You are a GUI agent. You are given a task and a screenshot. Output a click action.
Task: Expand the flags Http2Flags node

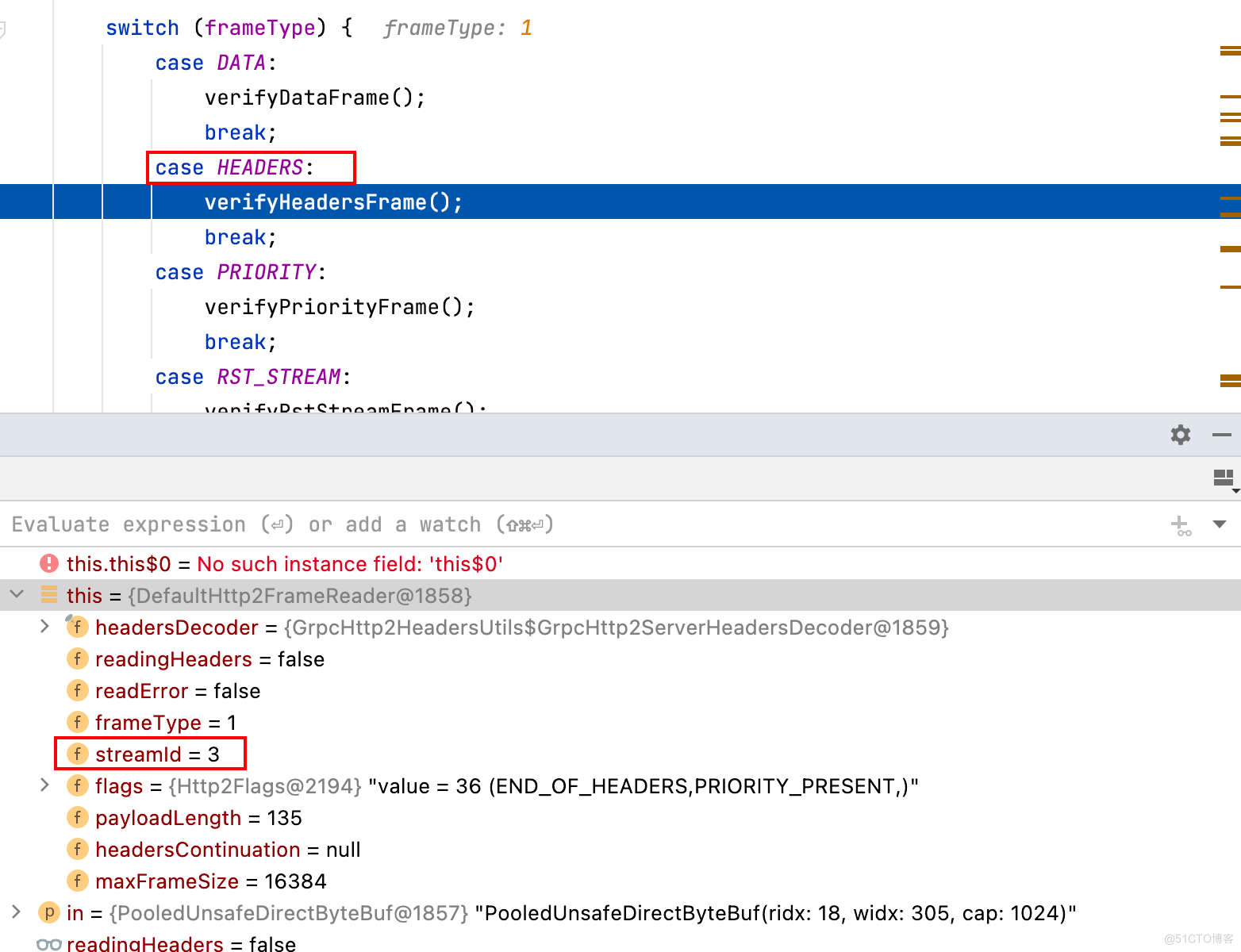coord(45,786)
